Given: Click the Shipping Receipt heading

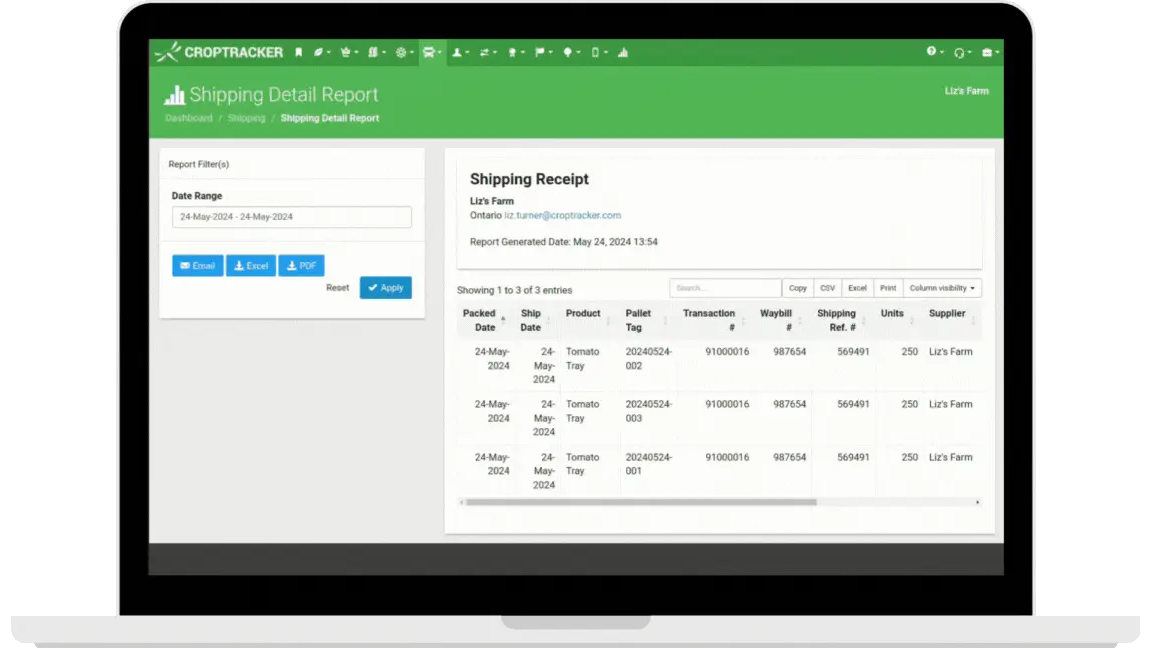Looking at the screenshot, I should coord(529,179).
